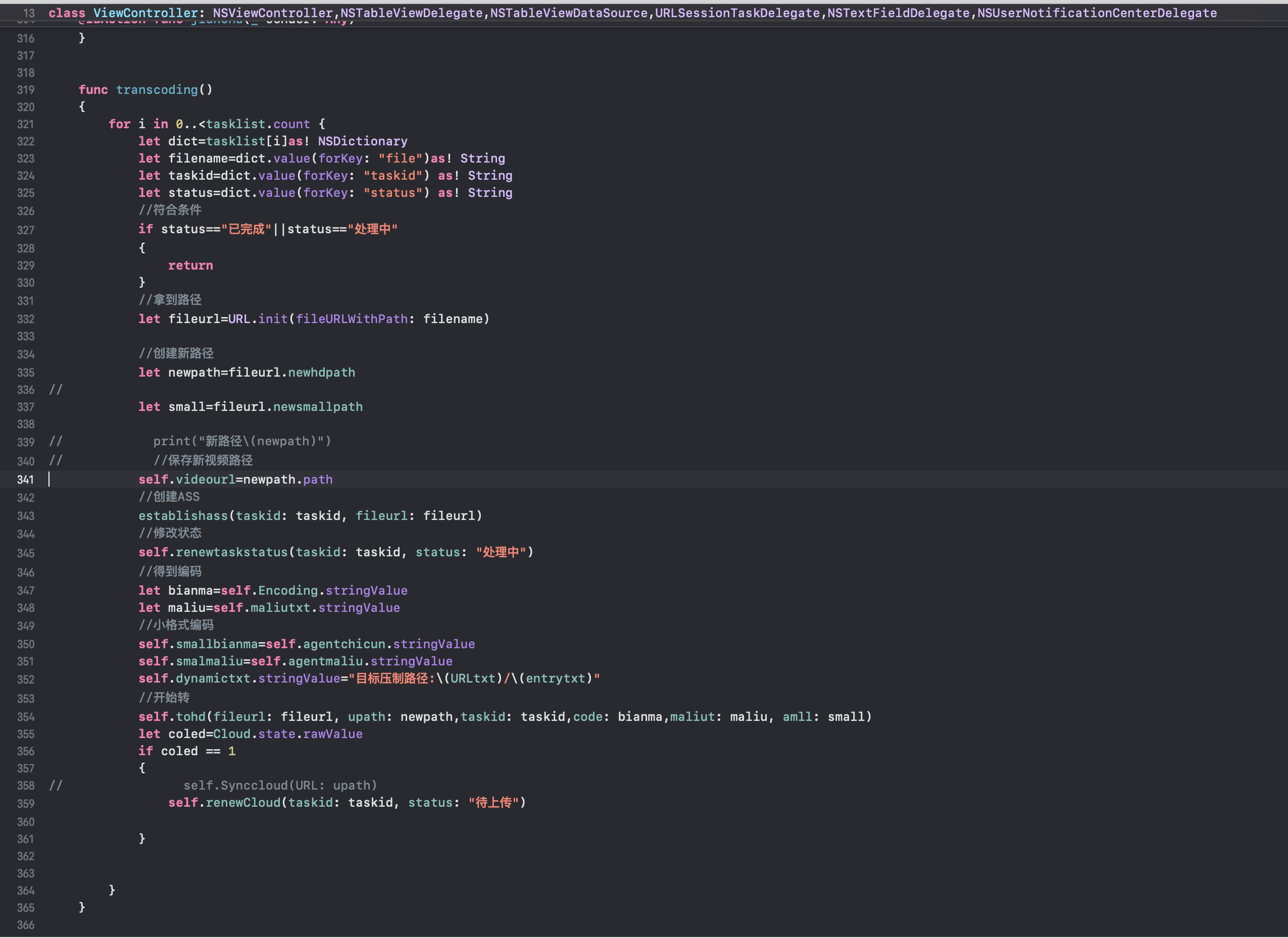Click the //小格式编码 comment
The width and height of the screenshot is (1288, 938).
(176, 624)
